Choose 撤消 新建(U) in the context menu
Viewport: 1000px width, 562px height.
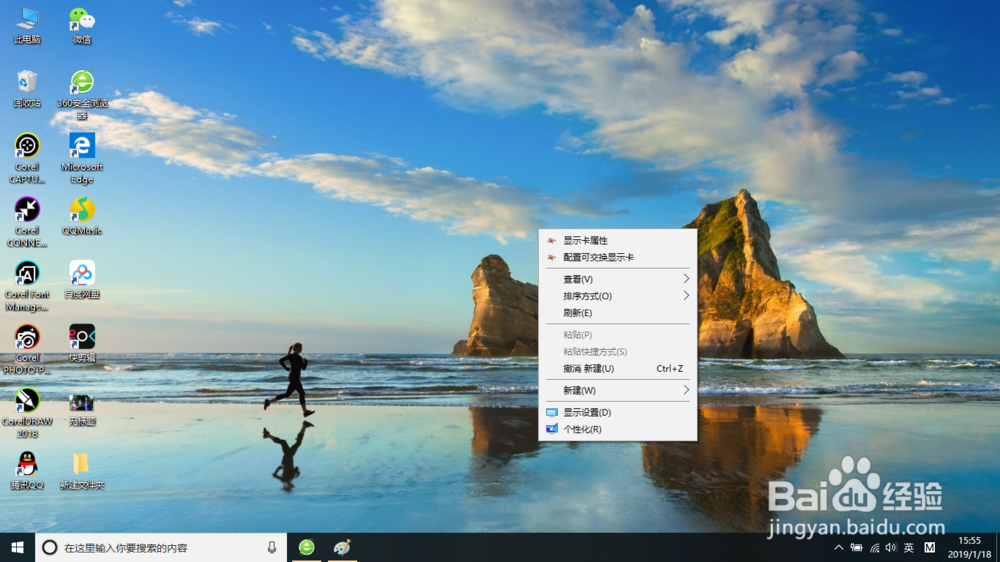[617, 368]
